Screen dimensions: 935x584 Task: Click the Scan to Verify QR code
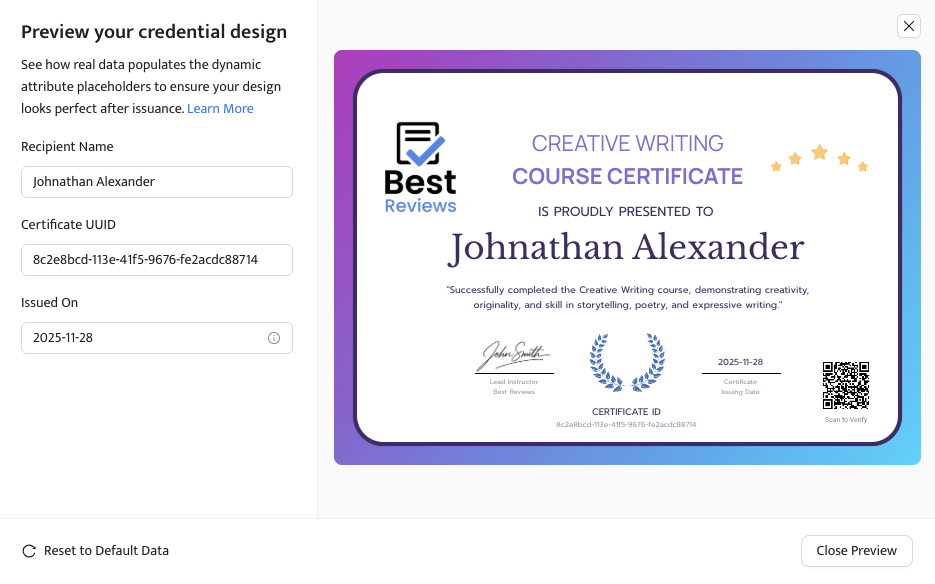[845, 383]
